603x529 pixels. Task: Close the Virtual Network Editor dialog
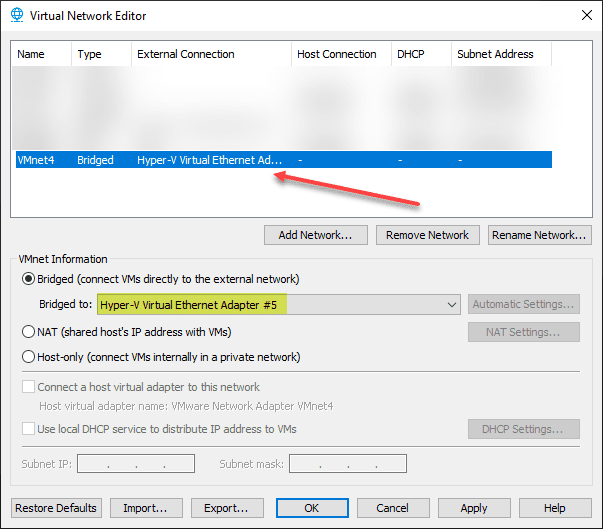(x=586, y=15)
